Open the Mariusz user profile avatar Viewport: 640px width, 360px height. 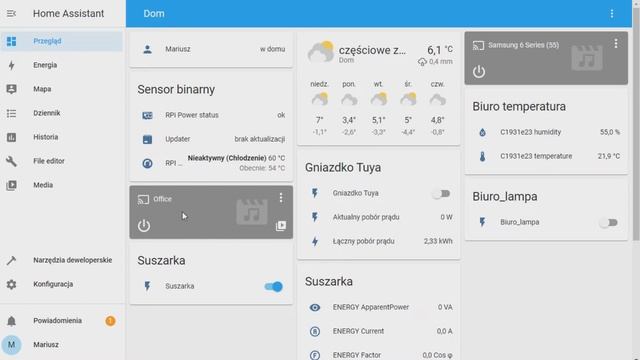tap(11, 345)
